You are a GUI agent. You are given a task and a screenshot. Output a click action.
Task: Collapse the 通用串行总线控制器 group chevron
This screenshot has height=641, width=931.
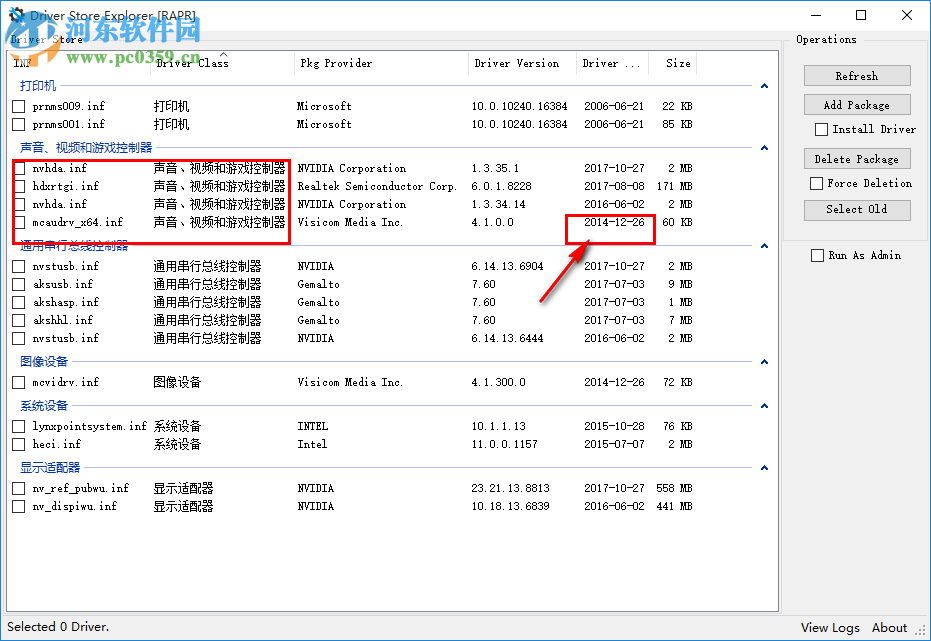tap(764, 246)
